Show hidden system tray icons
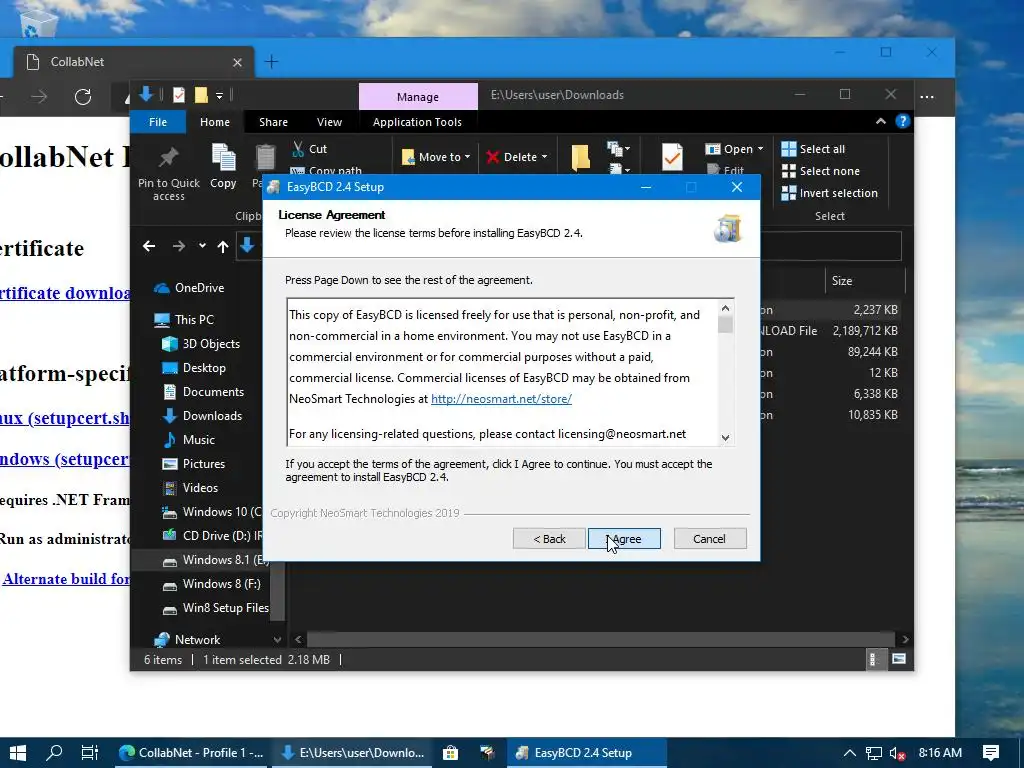Screen dimensions: 1024x768 click(x=850, y=753)
